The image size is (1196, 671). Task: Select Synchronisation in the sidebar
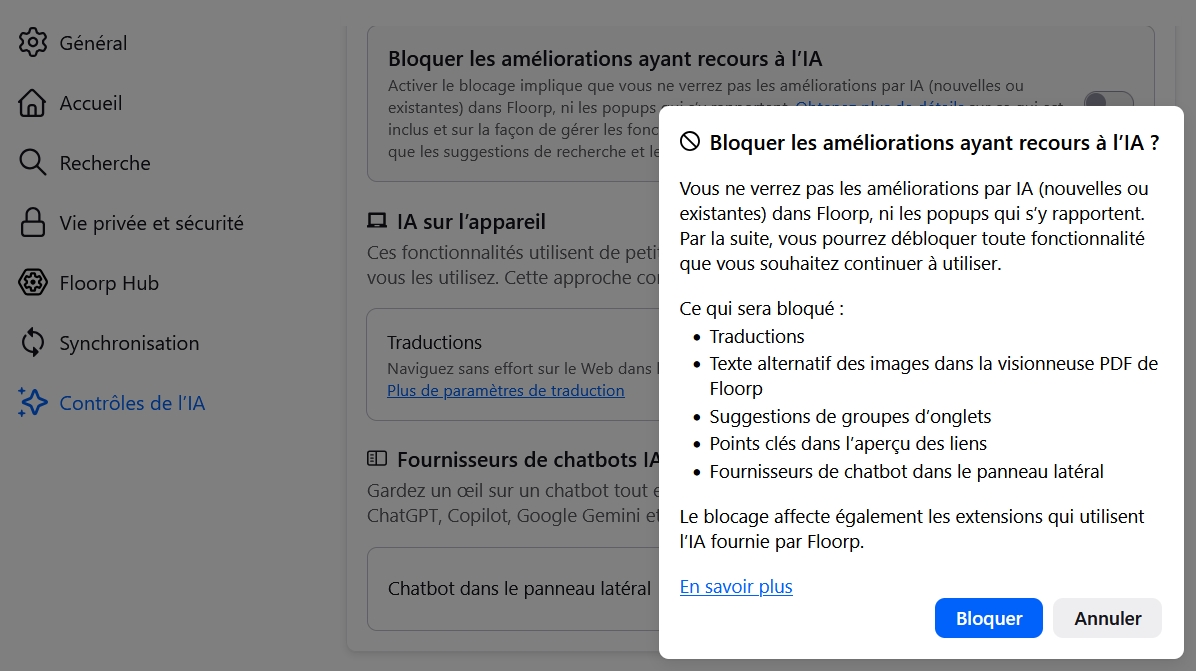129,343
